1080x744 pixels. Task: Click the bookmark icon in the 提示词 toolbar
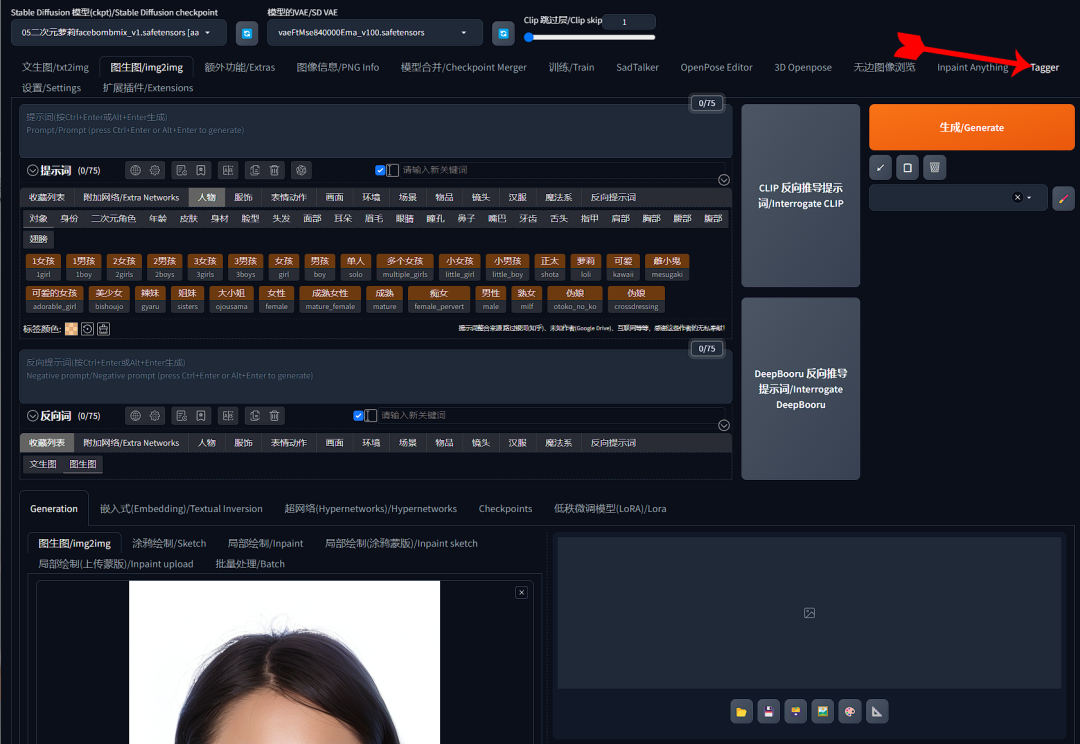pyautogui.click(x=200, y=170)
